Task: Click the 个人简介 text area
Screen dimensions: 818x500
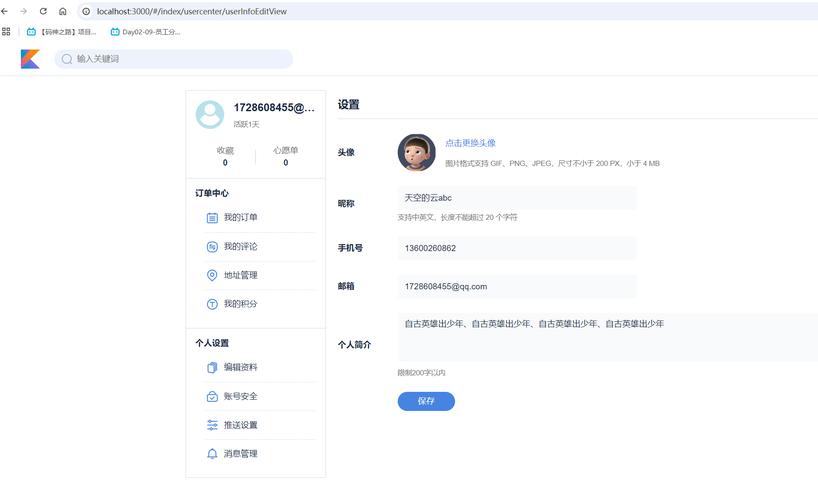Action: click(606, 337)
